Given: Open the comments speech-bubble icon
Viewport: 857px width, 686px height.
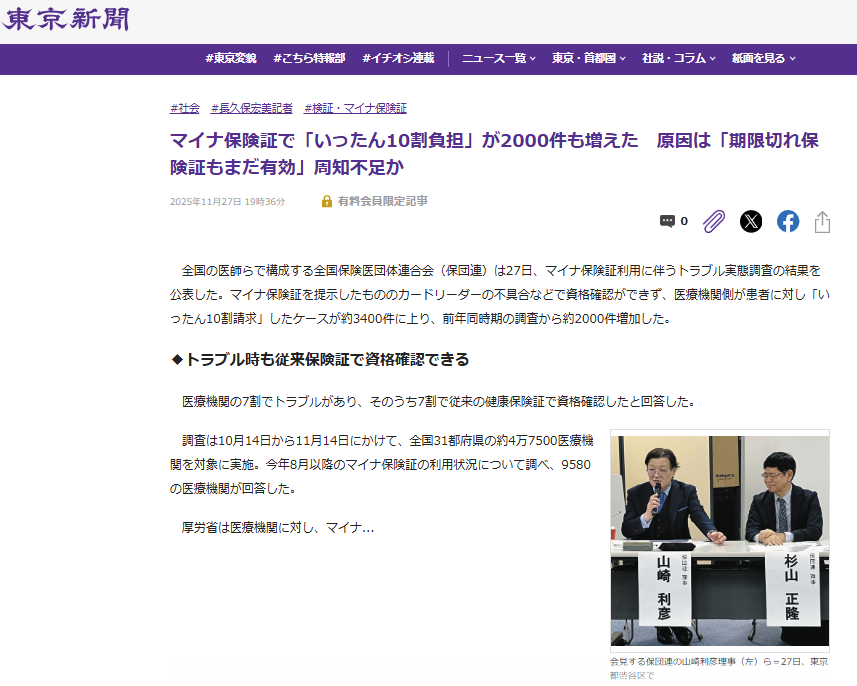Looking at the screenshot, I should pyautogui.click(x=667, y=221).
